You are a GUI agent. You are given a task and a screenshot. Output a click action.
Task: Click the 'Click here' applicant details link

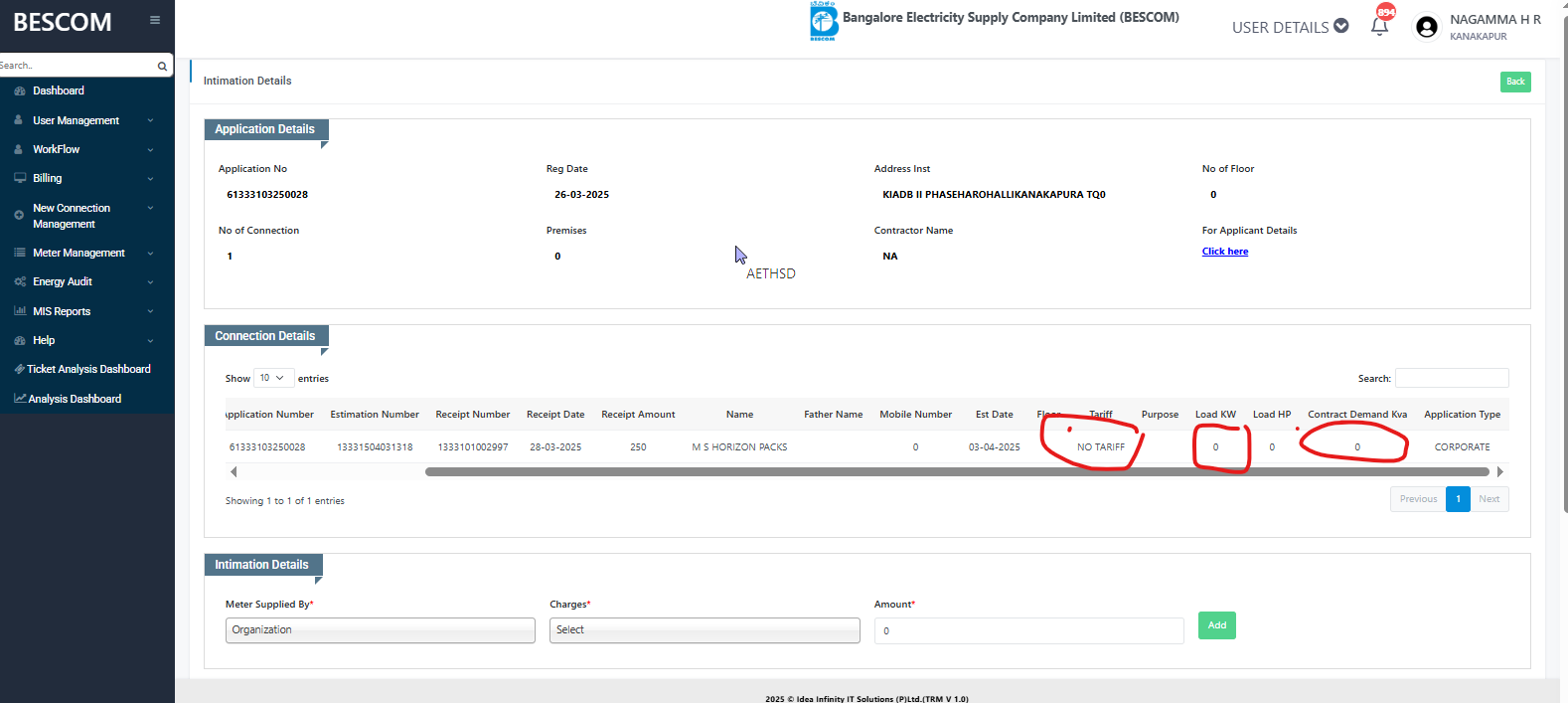pyautogui.click(x=1225, y=252)
